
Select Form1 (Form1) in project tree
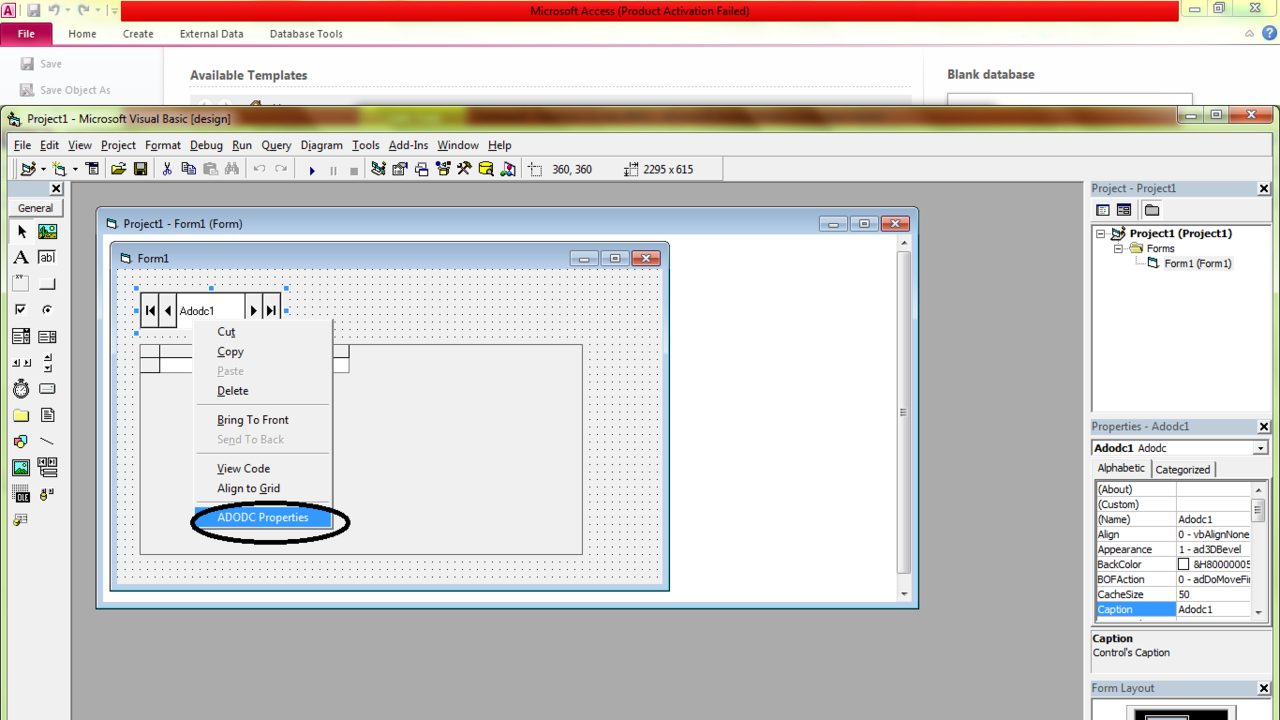[x=1198, y=264]
